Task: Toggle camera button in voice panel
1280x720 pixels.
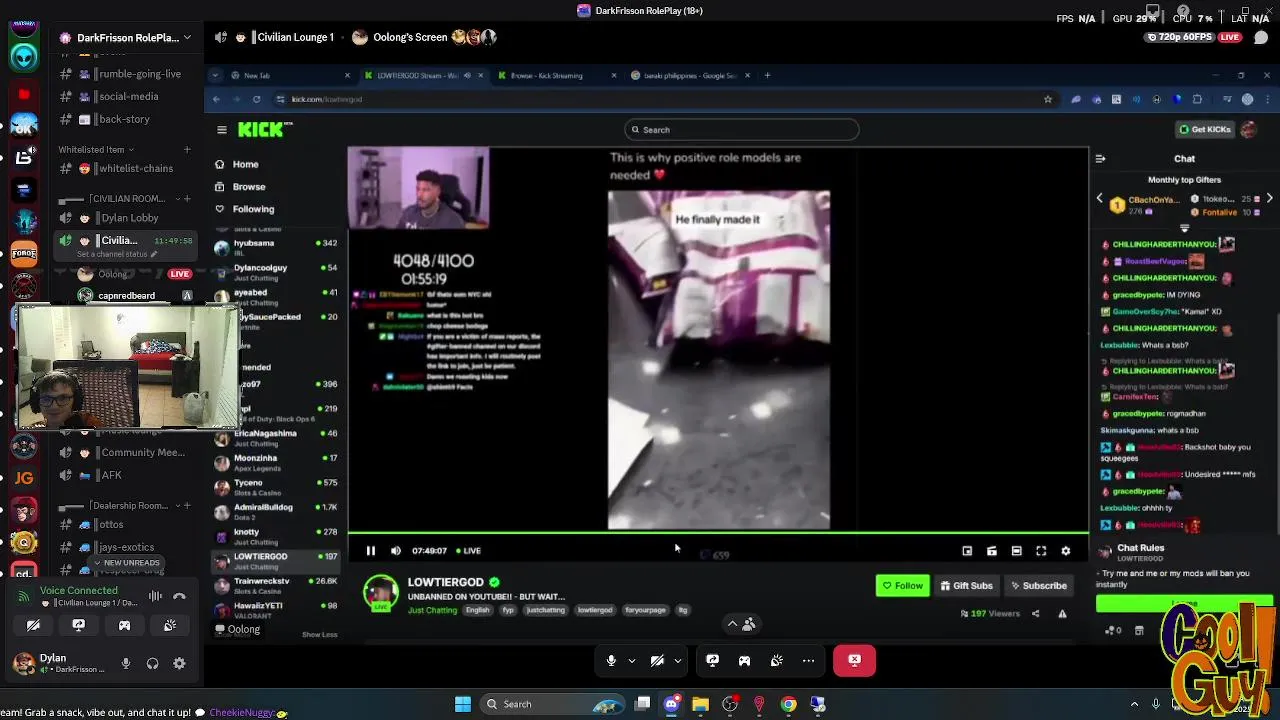Action: pos(33,625)
